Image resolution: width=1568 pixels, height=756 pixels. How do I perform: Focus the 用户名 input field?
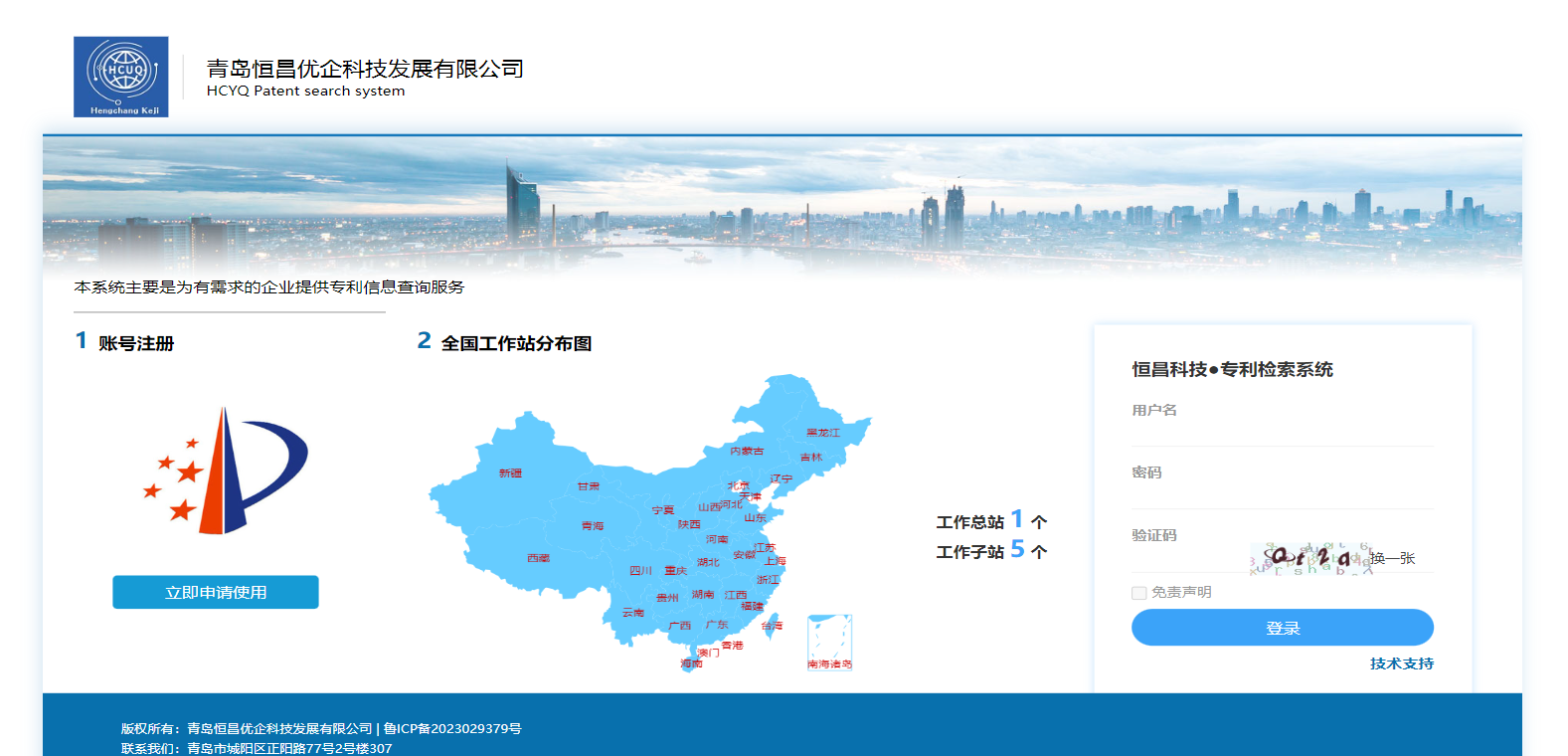click(x=1282, y=434)
